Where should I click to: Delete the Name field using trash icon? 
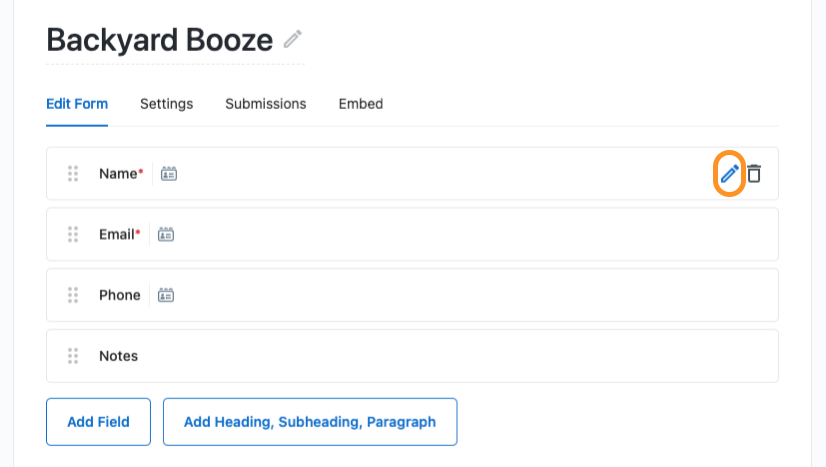click(754, 174)
